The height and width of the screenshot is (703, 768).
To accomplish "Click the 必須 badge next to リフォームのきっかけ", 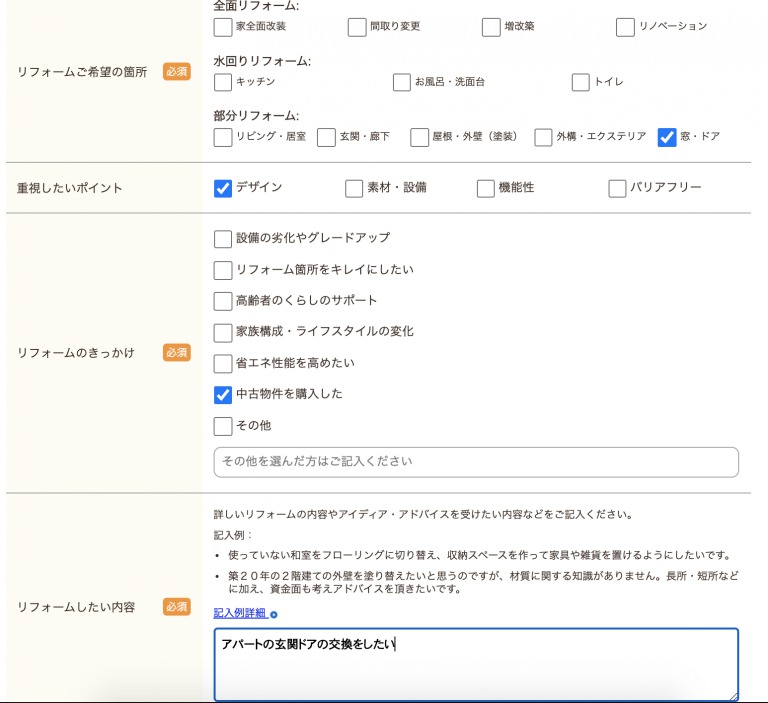I will pyautogui.click(x=177, y=352).
